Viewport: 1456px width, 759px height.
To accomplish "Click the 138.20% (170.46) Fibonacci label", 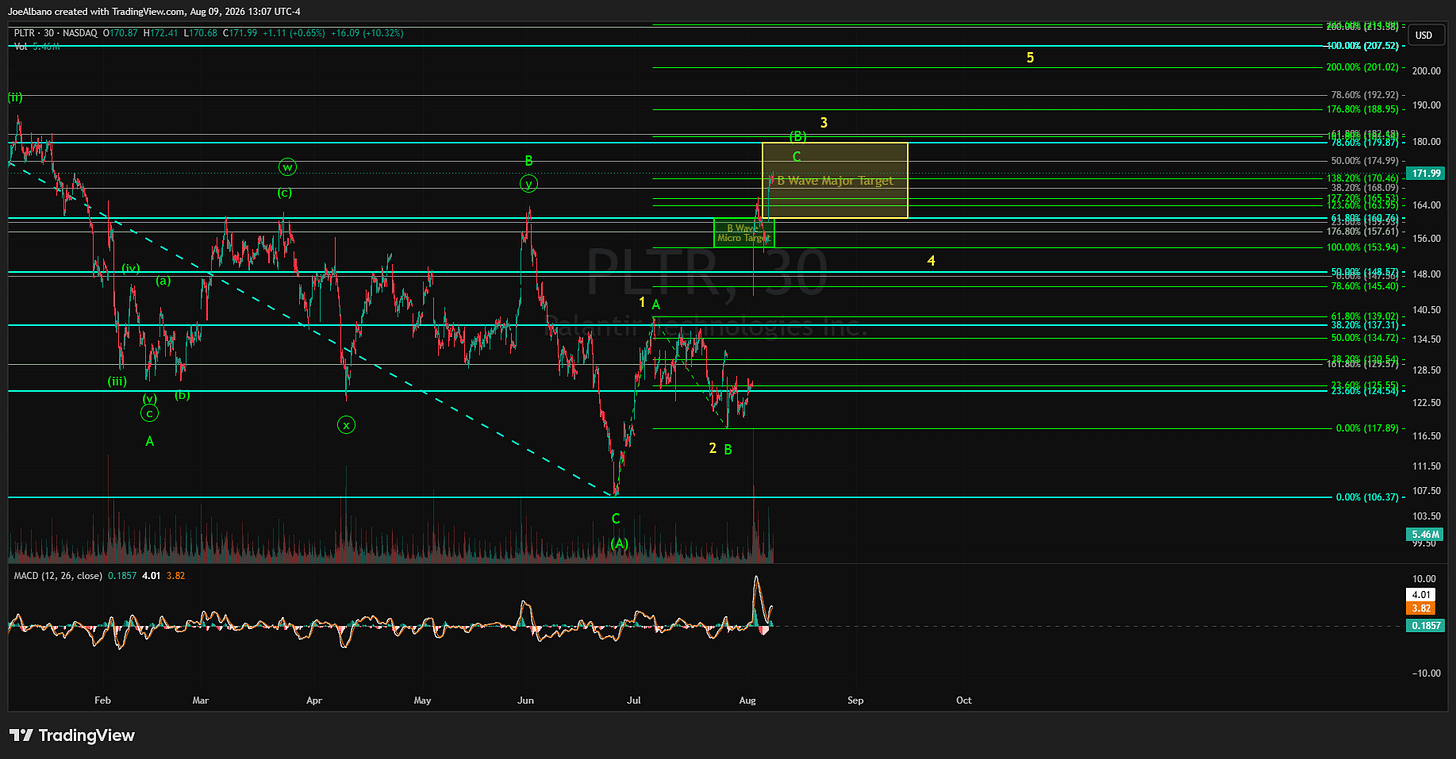I will click(1360, 178).
